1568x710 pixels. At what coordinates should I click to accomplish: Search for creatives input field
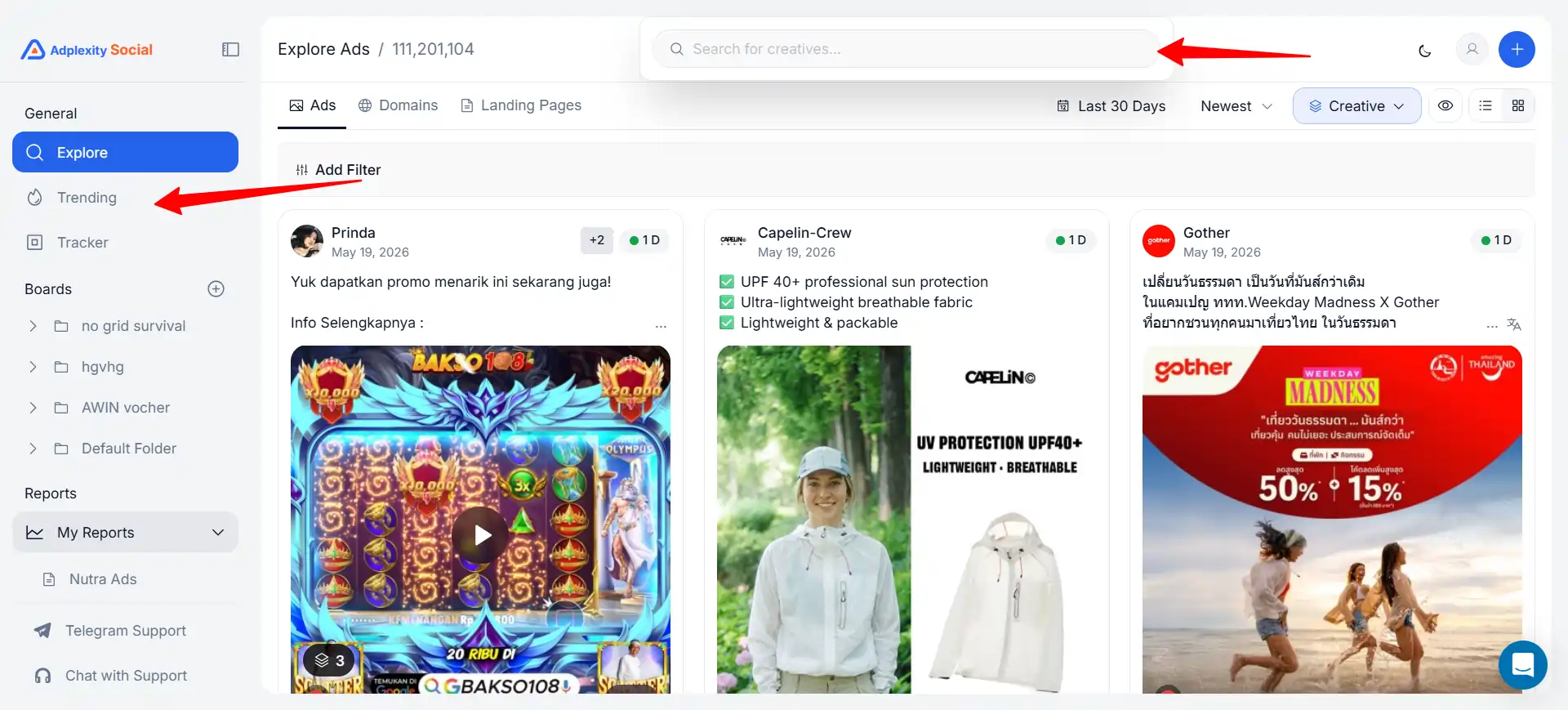906,49
